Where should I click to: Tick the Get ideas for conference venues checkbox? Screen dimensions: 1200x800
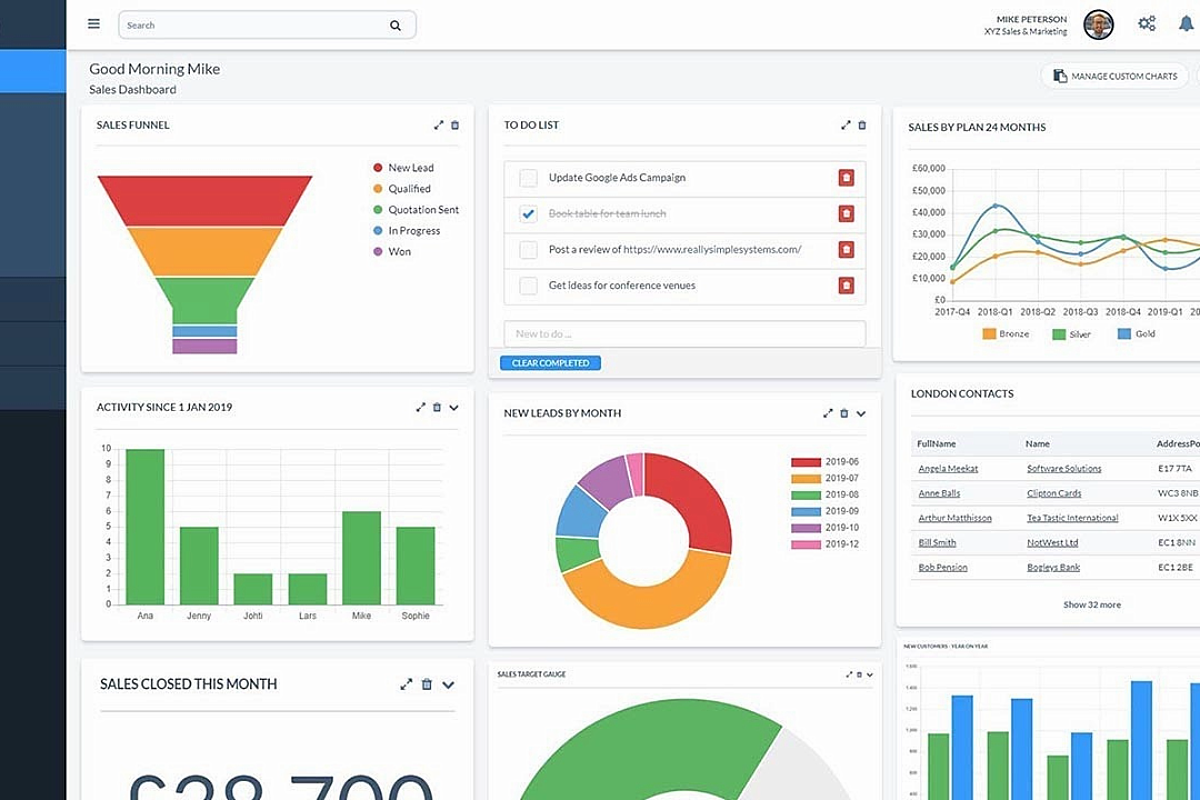[528, 286]
